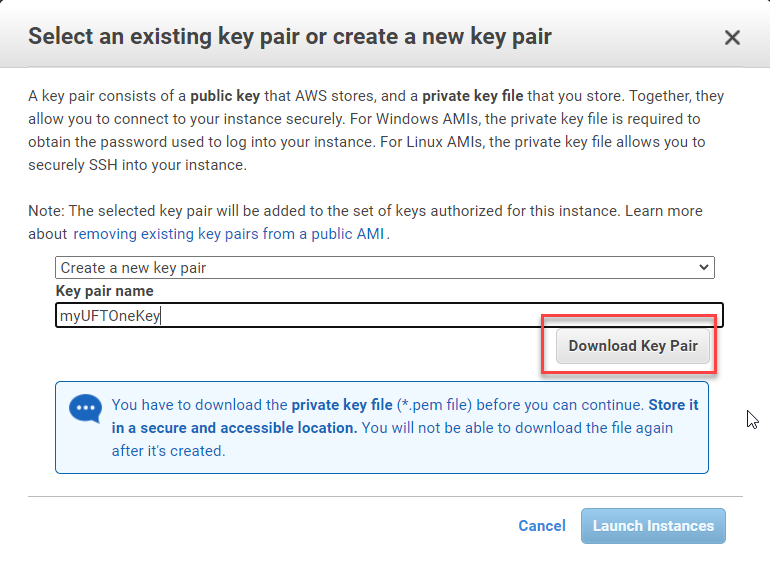Click the chevron arrow on key pair selector
This screenshot has width=770, height=564.
[703, 268]
